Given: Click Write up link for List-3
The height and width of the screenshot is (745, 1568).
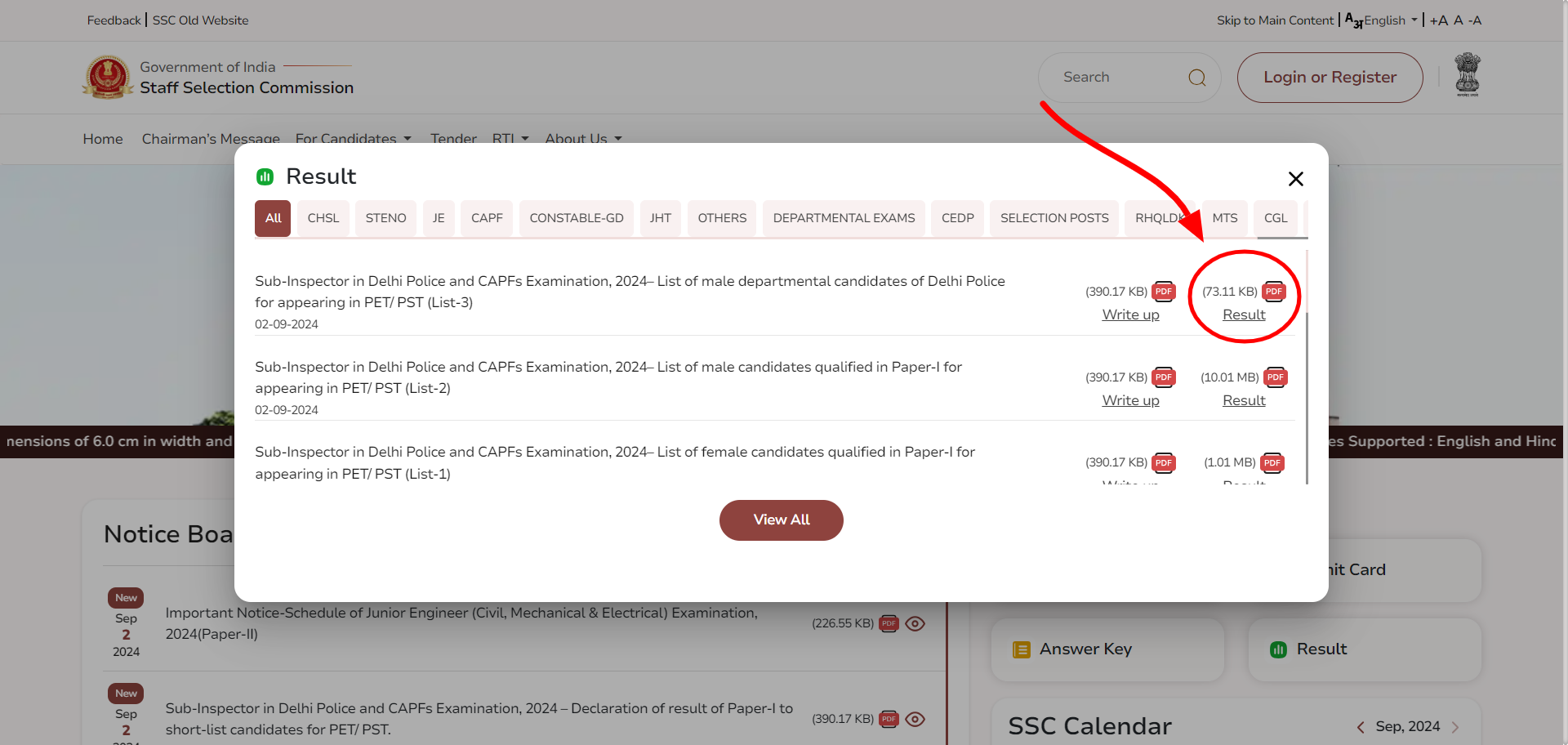Looking at the screenshot, I should (x=1131, y=315).
